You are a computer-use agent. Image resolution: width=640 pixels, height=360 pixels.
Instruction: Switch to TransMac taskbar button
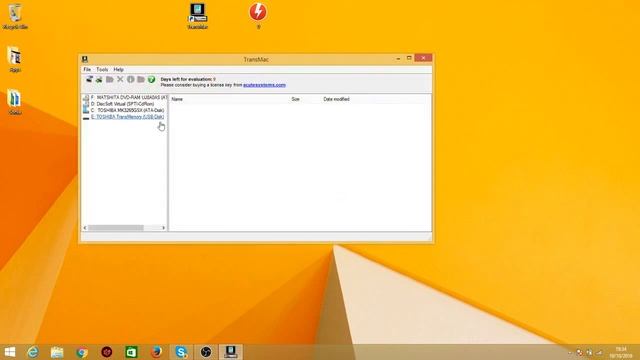[231, 352]
